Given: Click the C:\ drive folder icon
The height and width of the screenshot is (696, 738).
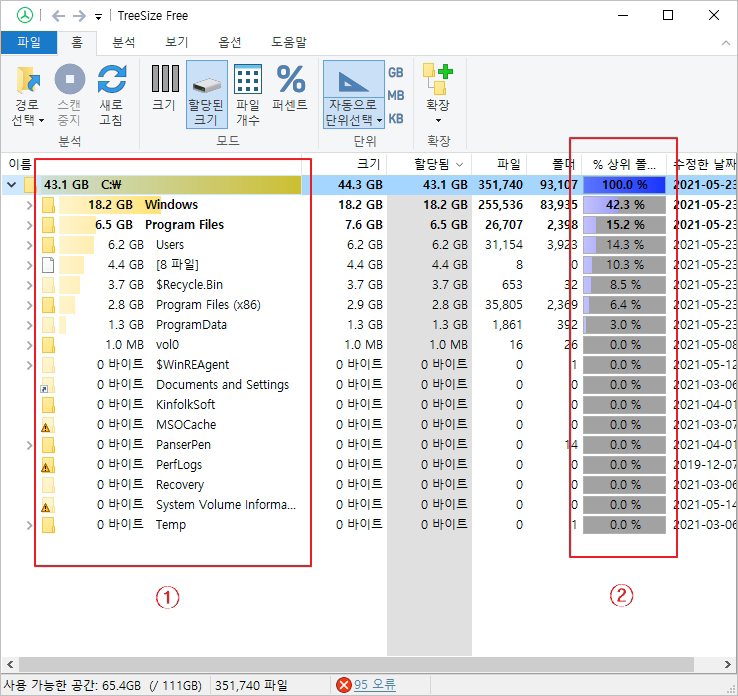Looking at the screenshot, I should point(30,185).
